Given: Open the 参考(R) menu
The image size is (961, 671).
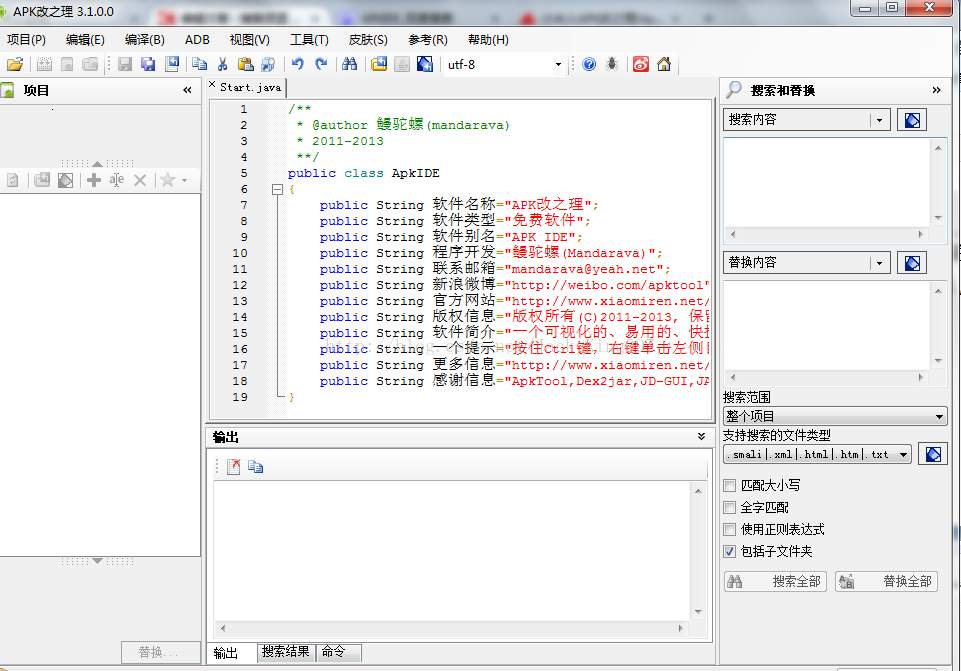Looking at the screenshot, I should tap(428, 40).
